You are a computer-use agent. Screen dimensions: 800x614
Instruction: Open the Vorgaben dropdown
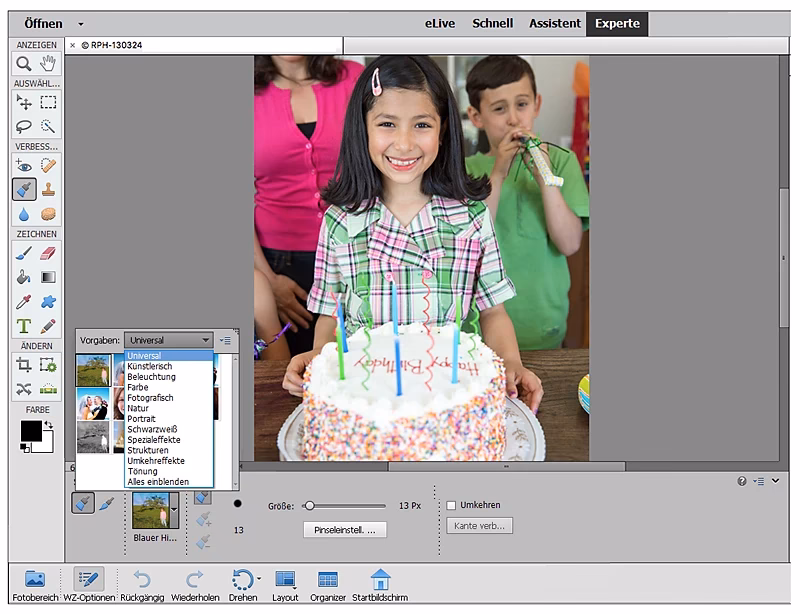(168, 340)
